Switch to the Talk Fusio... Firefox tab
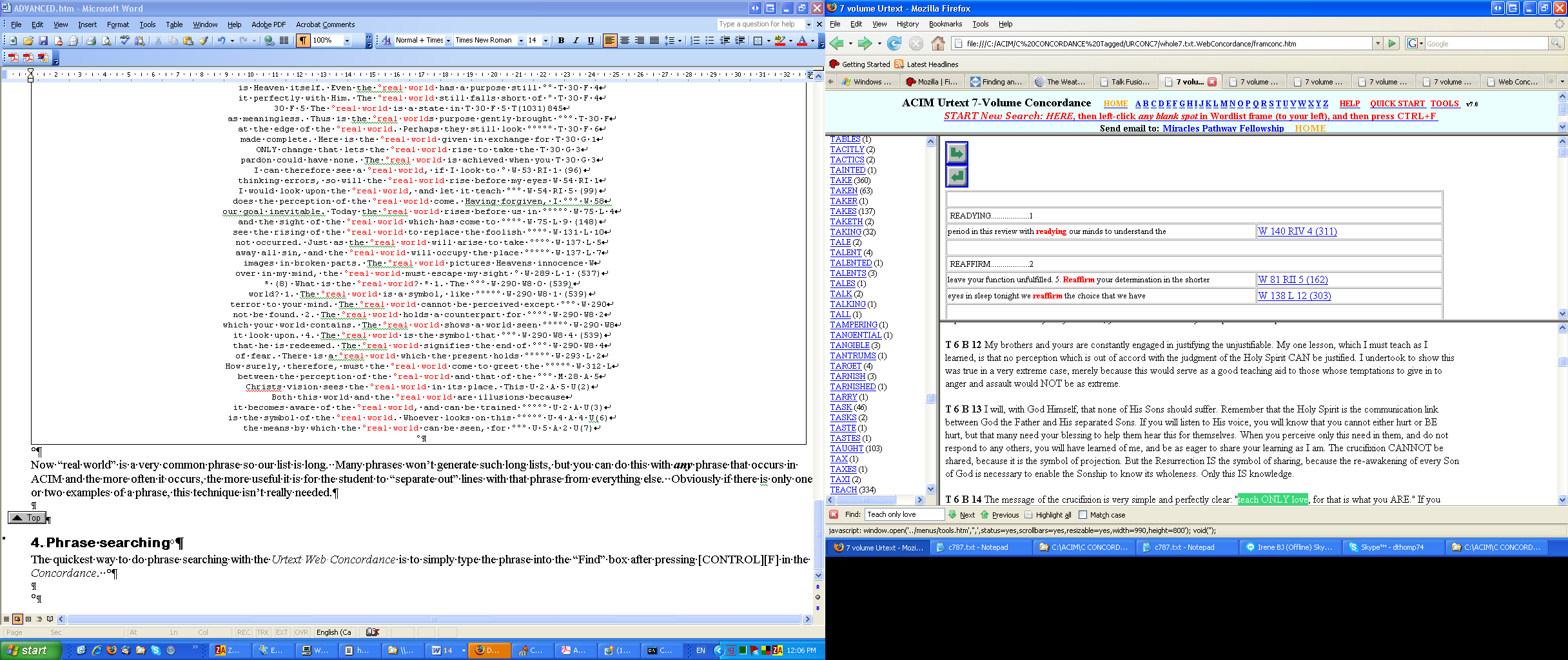Viewport: 1568px width, 660px height. [1125, 82]
